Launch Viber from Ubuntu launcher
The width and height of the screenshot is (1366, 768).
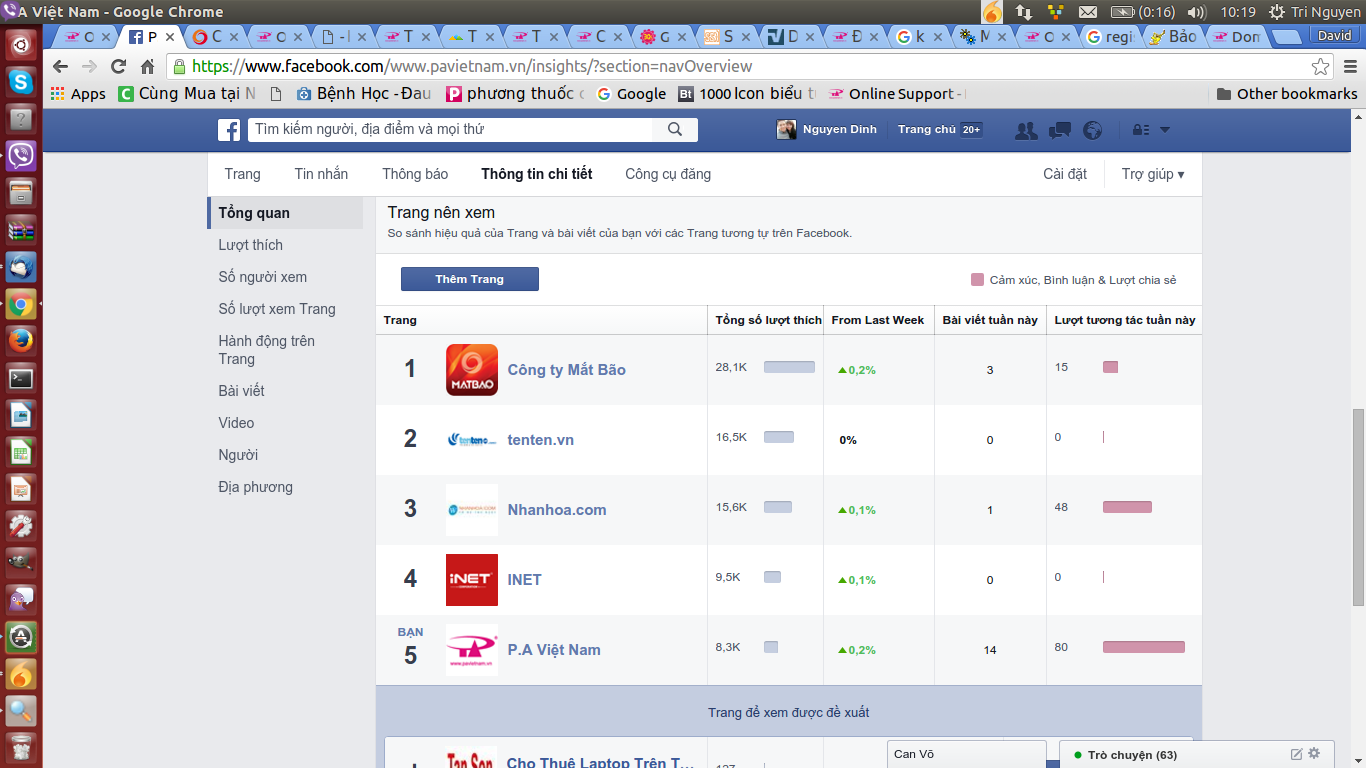pyautogui.click(x=21, y=155)
